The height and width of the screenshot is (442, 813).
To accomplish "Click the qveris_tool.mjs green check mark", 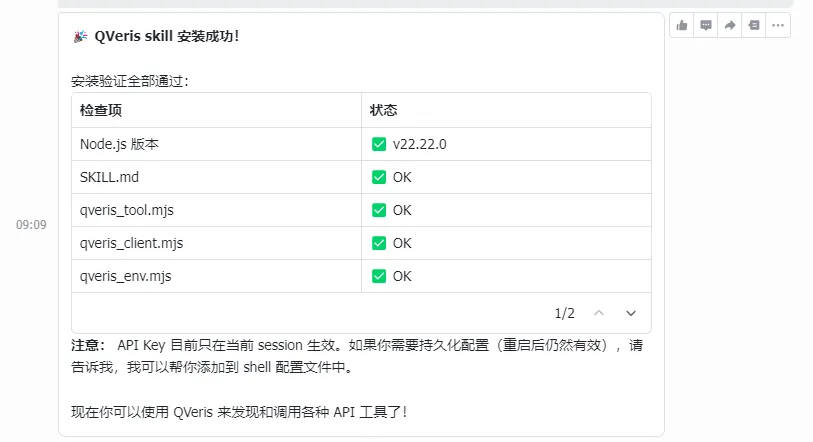I will 379,210.
